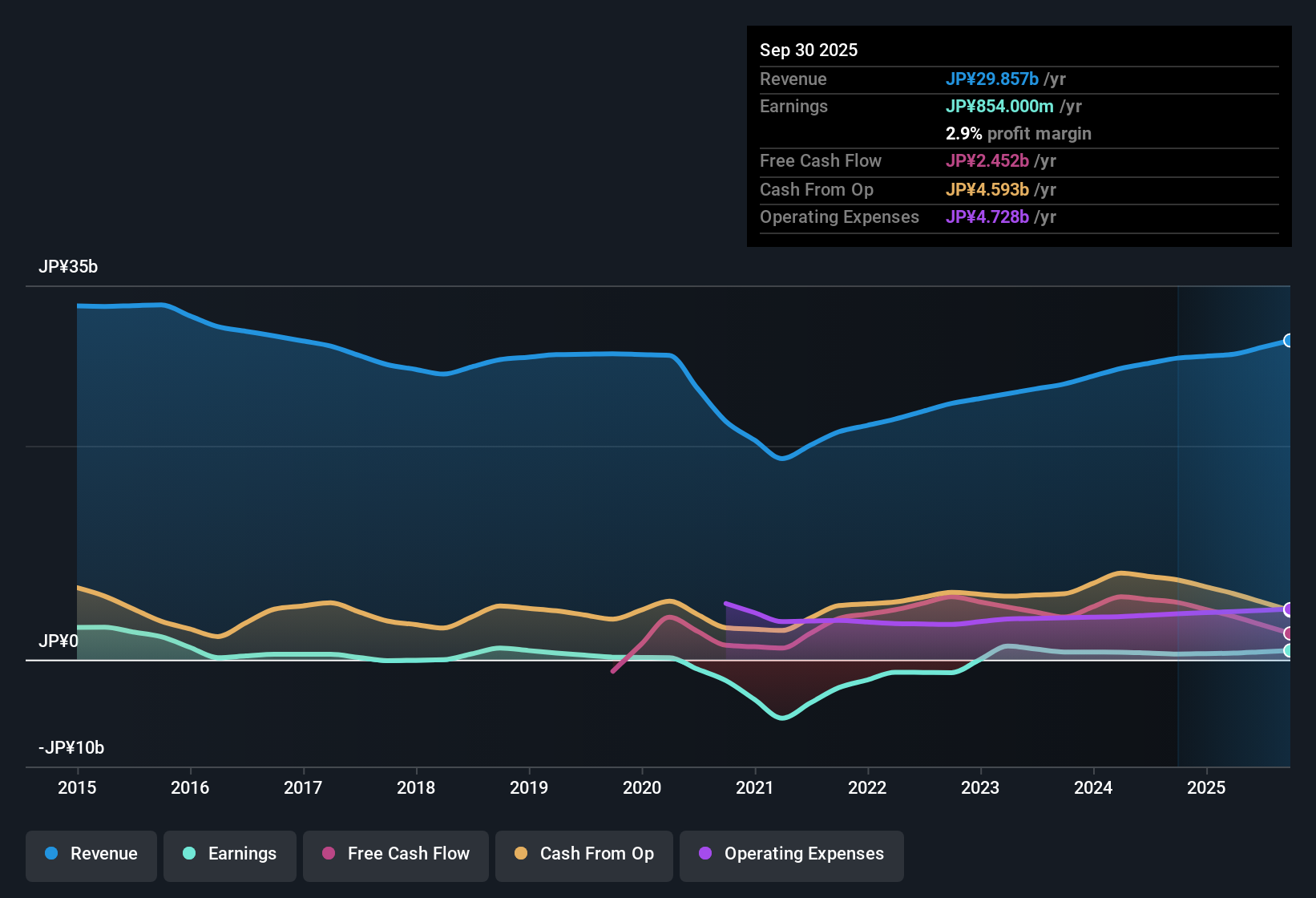
Task: Expand the Free Cash Flow legend entry
Action: (395, 854)
